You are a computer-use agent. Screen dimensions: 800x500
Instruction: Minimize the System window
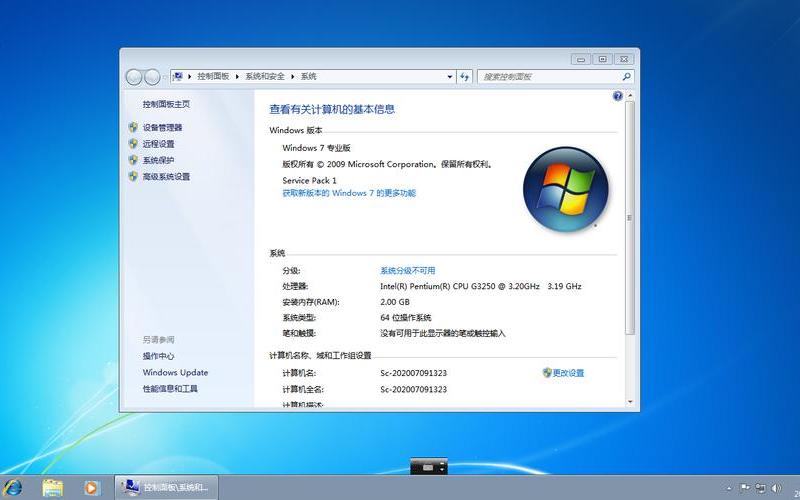pos(581,59)
